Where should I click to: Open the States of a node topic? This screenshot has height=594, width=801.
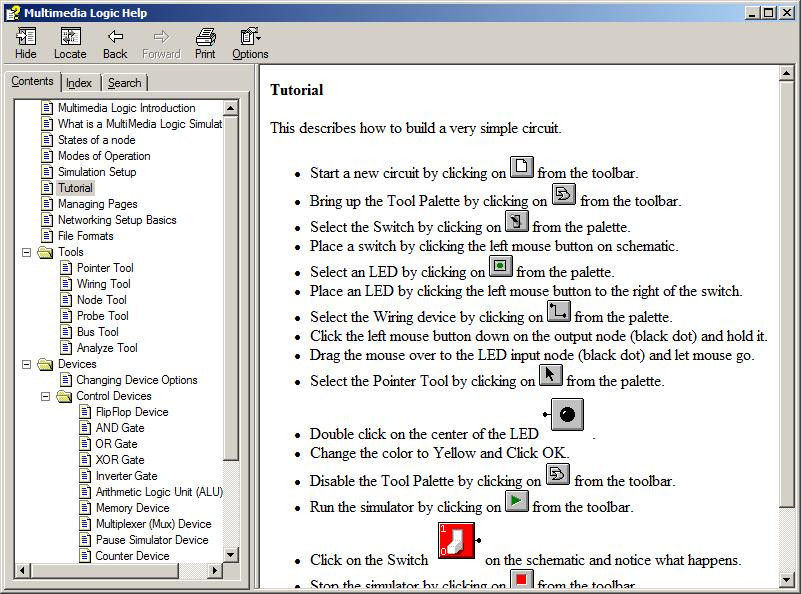point(97,140)
